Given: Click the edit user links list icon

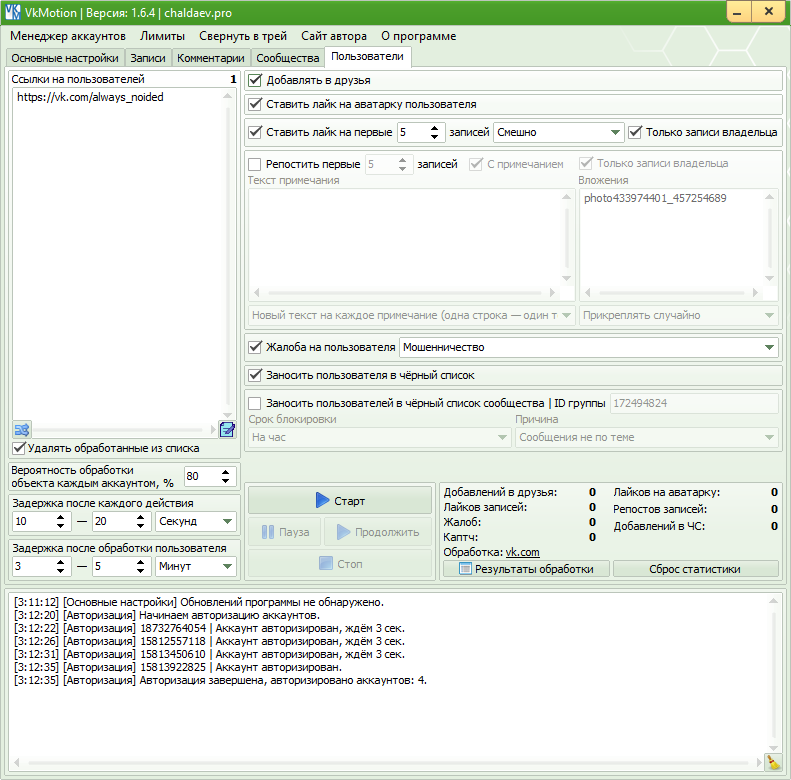Looking at the screenshot, I should coord(227,429).
